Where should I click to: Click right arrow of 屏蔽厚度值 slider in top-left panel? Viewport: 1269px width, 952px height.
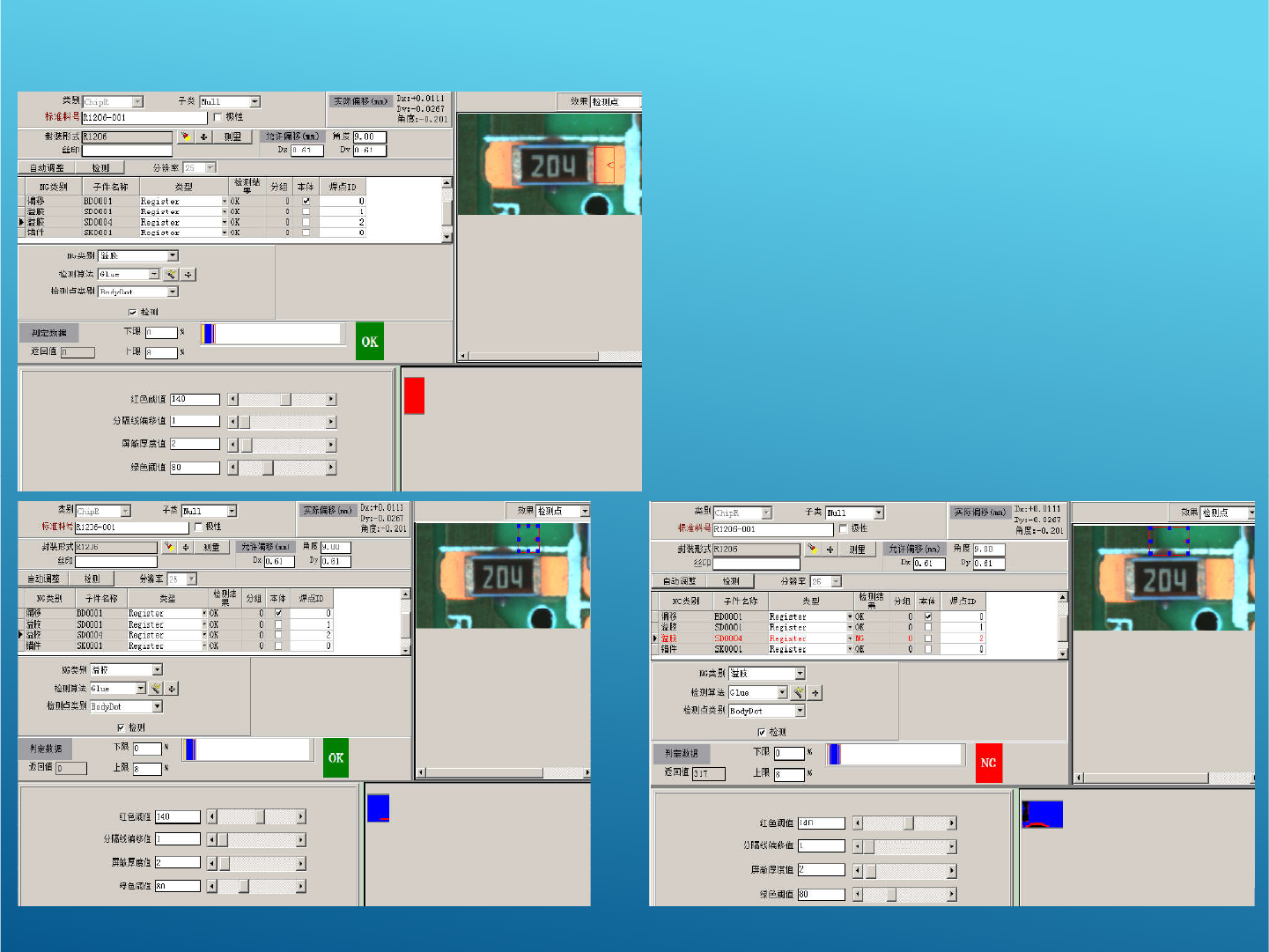331,445
